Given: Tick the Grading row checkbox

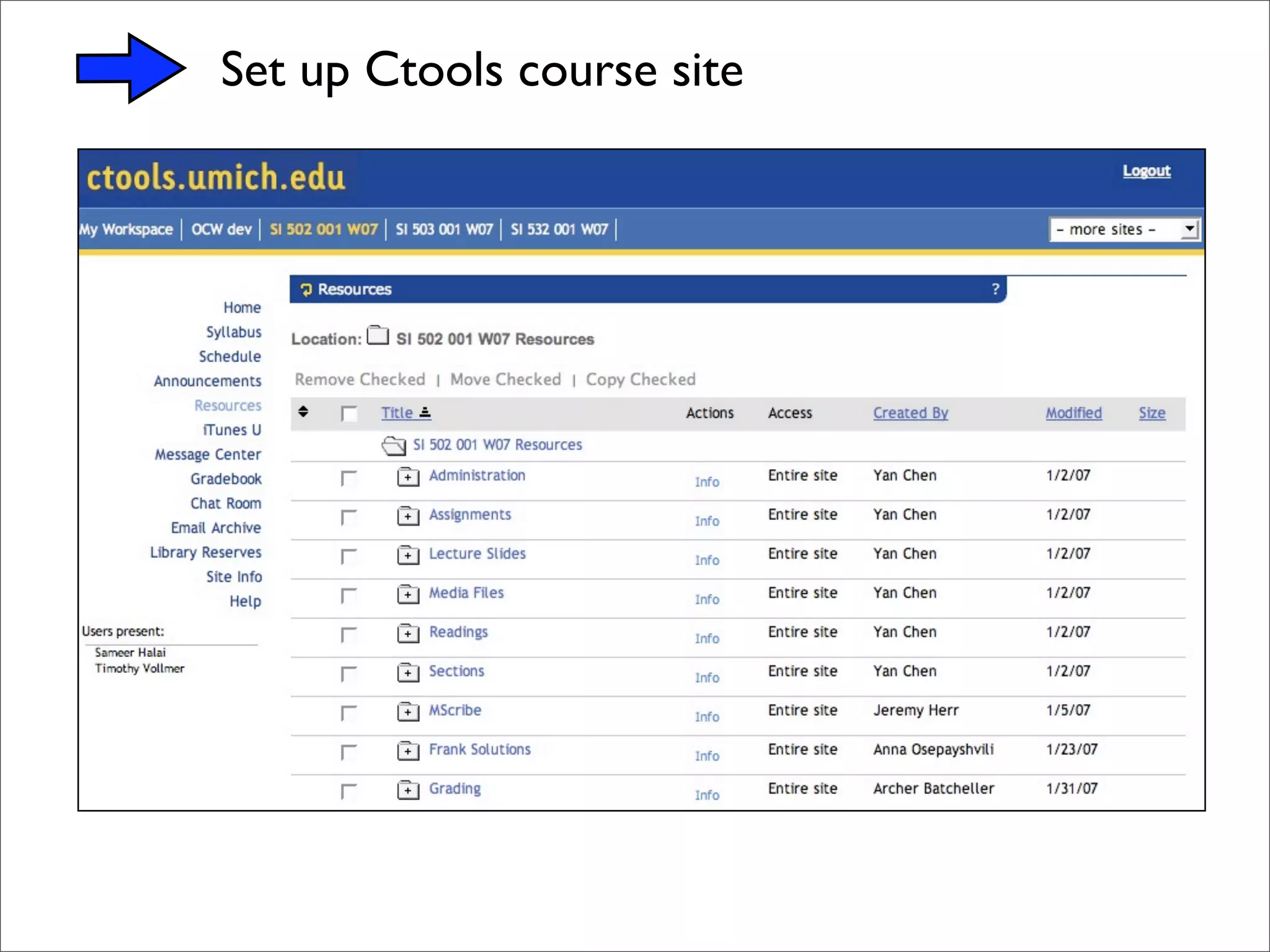Looking at the screenshot, I should [349, 791].
